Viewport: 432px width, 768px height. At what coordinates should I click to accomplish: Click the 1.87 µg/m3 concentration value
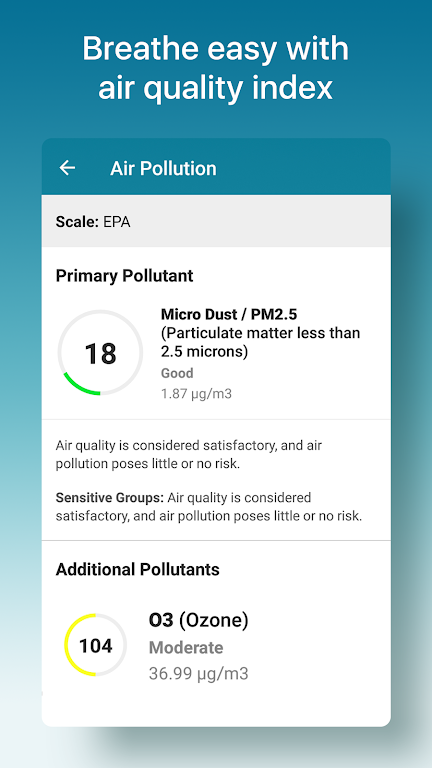(x=196, y=394)
